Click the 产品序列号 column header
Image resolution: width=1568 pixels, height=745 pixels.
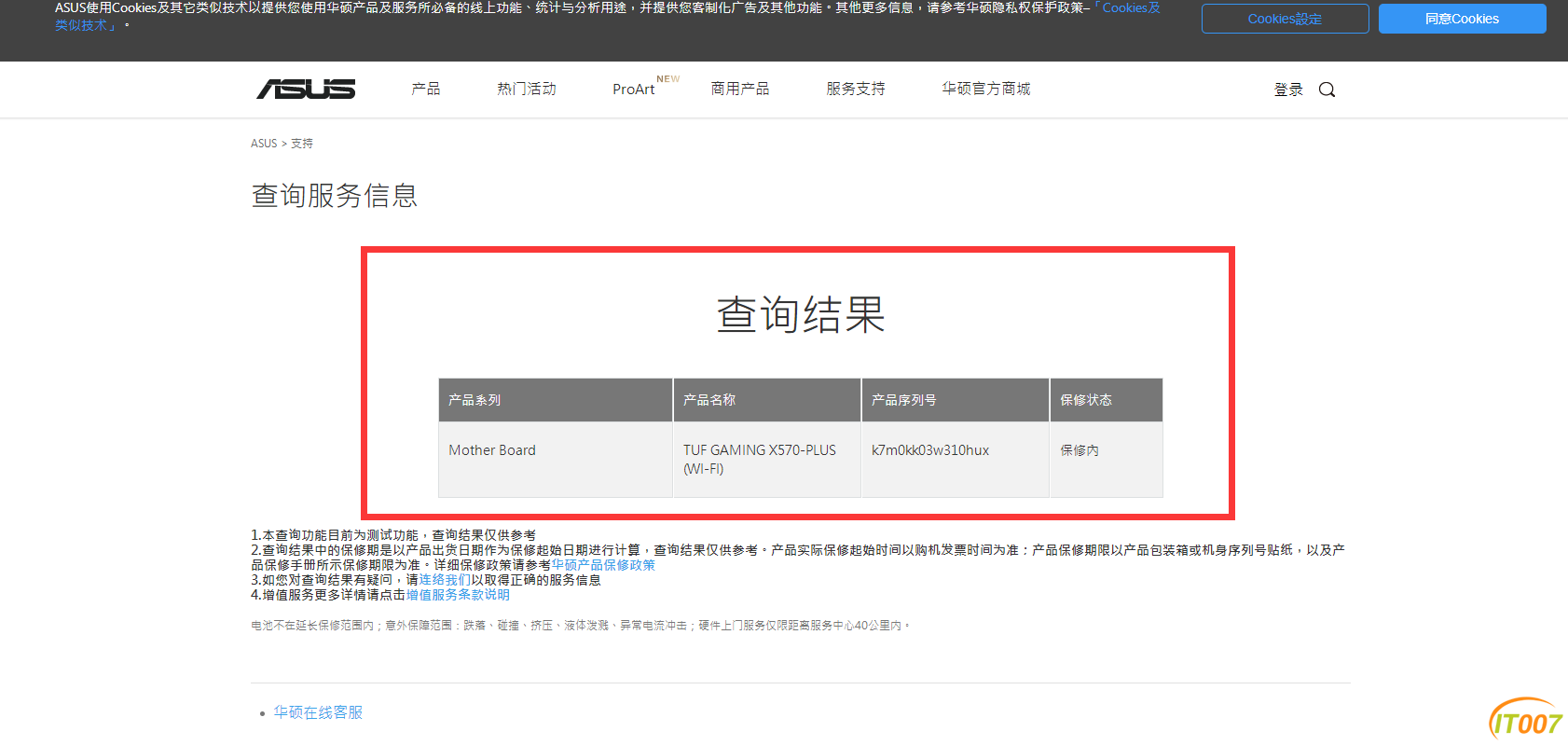click(x=956, y=400)
